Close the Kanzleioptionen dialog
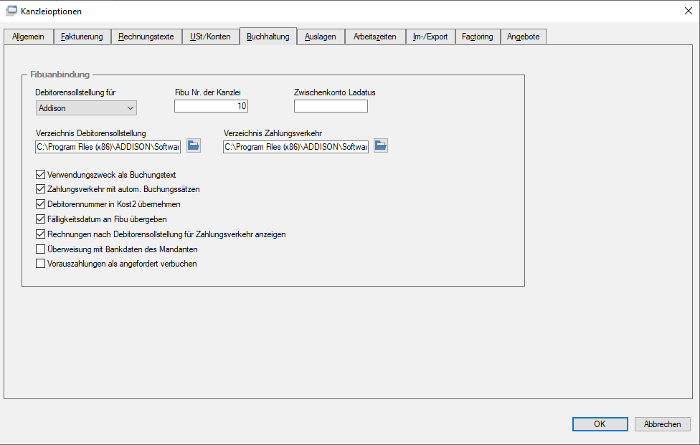700x445 pixels. (x=688, y=11)
